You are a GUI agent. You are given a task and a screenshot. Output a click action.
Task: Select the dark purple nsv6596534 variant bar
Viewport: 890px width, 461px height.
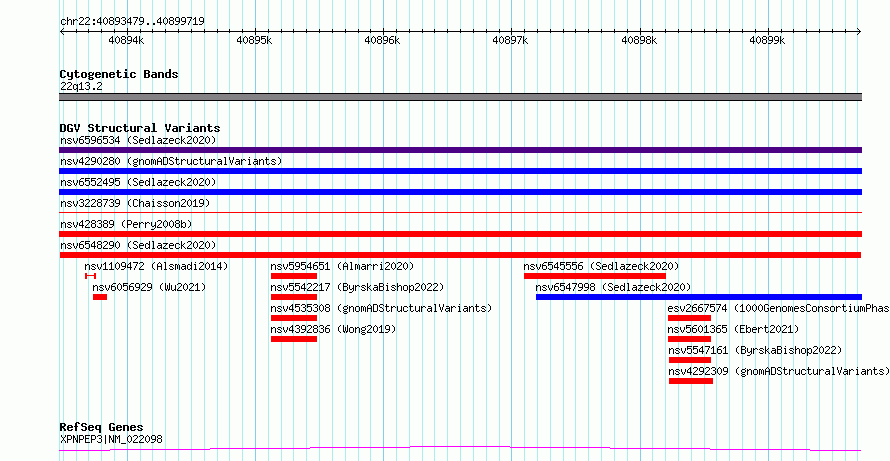pos(460,150)
